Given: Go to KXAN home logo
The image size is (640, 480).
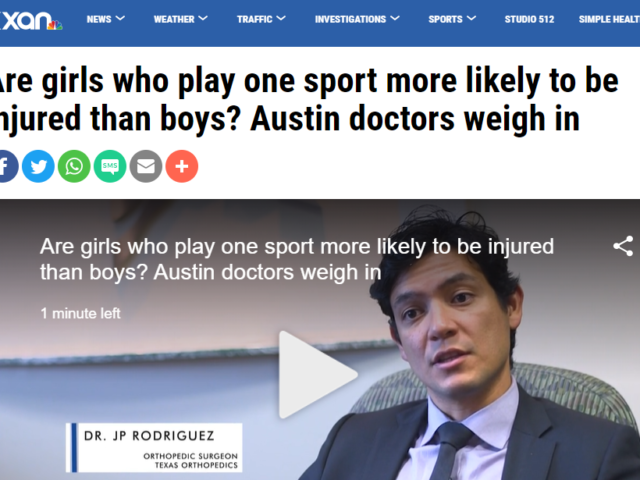Looking at the screenshot, I should (x=31, y=20).
